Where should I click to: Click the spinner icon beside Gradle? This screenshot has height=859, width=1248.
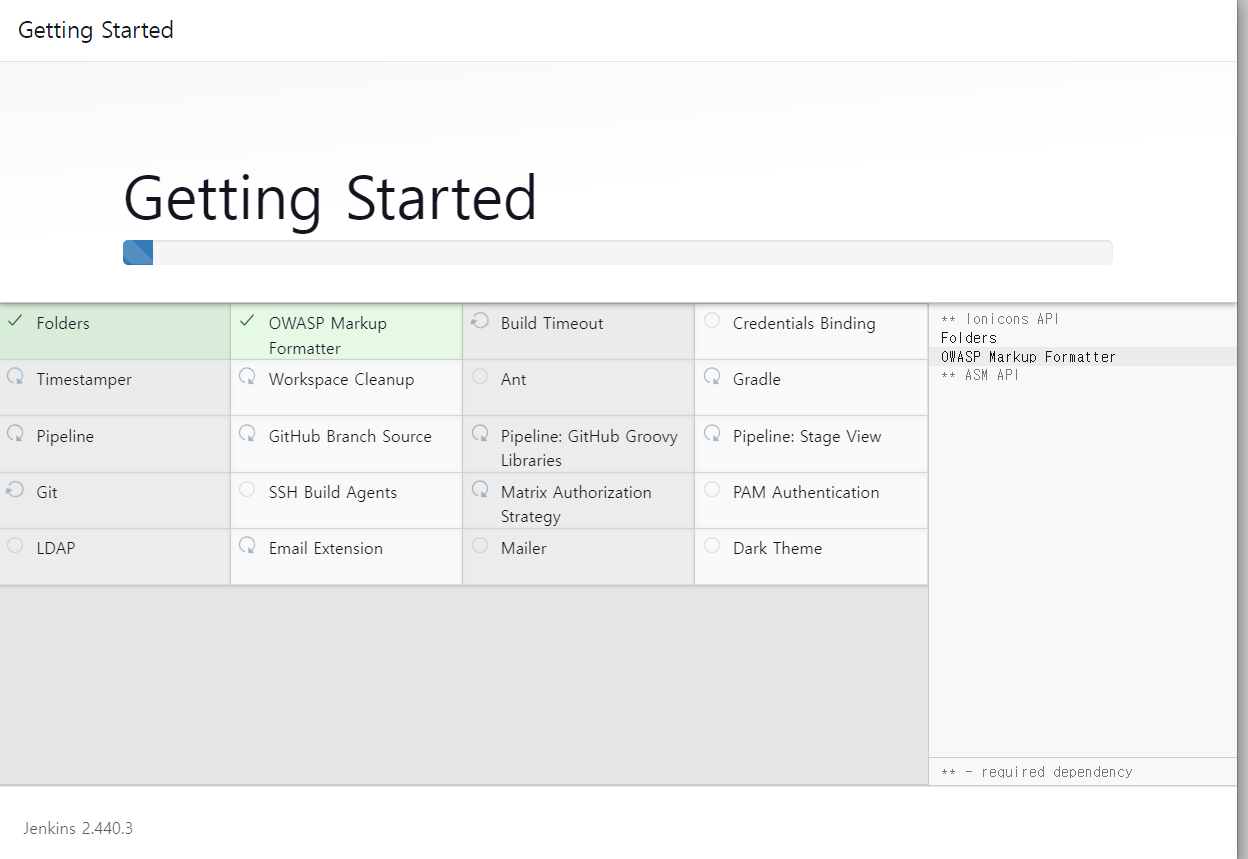(x=712, y=377)
